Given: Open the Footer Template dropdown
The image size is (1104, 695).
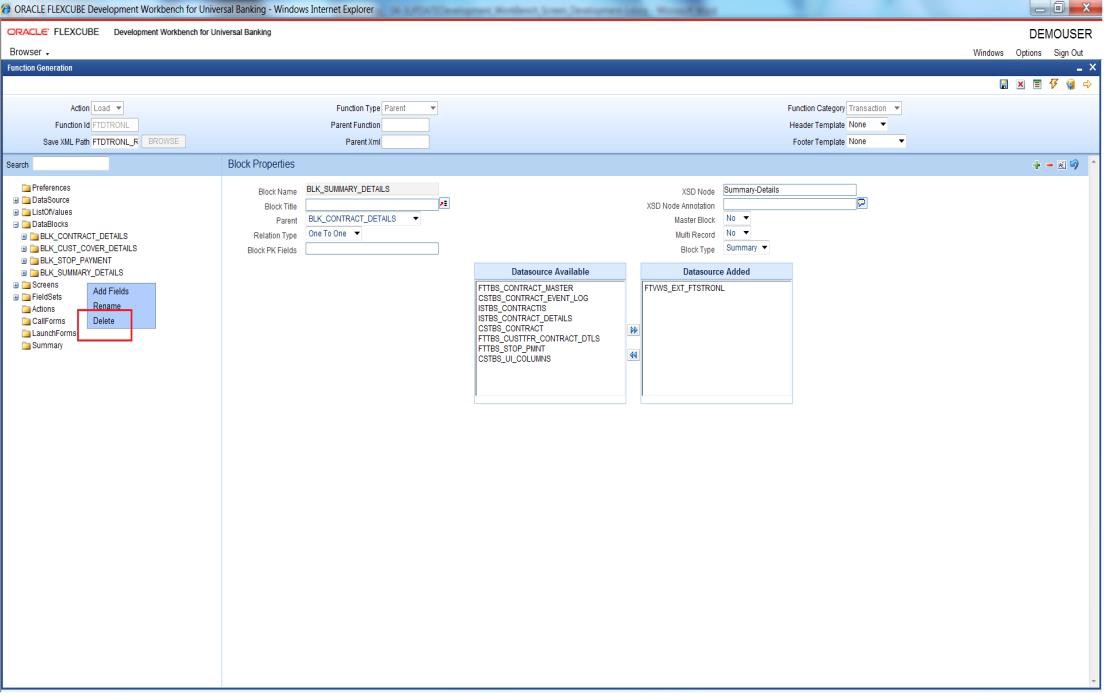Looking at the screenshot, I should pos(876,142).
